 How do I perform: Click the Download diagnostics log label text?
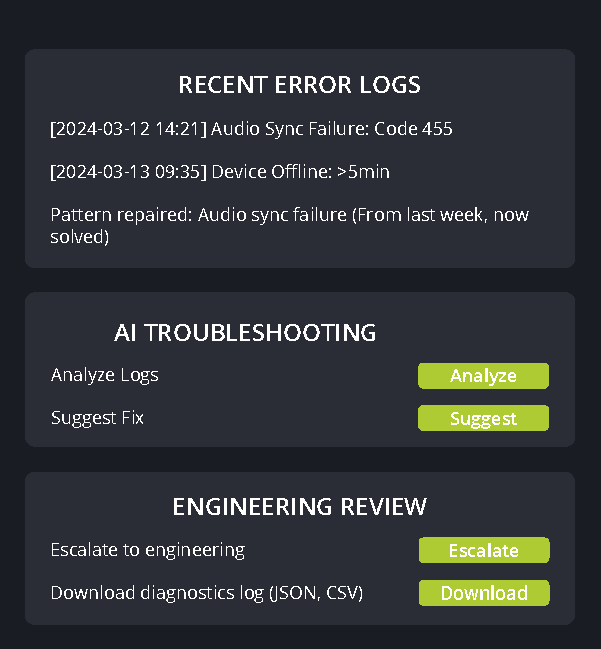[x=158, y=593]
